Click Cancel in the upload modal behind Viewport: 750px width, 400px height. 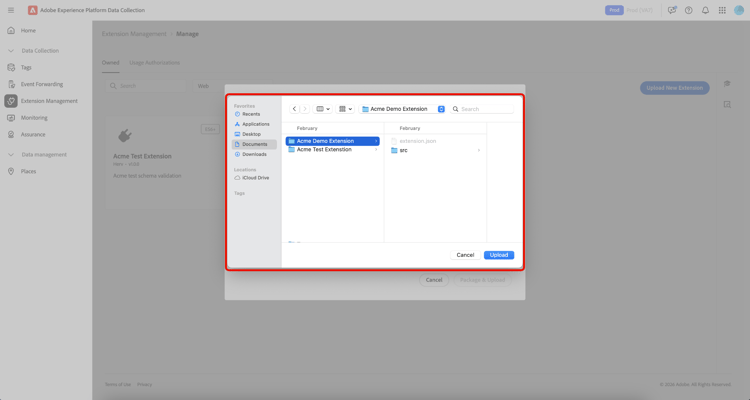[434, 280]
